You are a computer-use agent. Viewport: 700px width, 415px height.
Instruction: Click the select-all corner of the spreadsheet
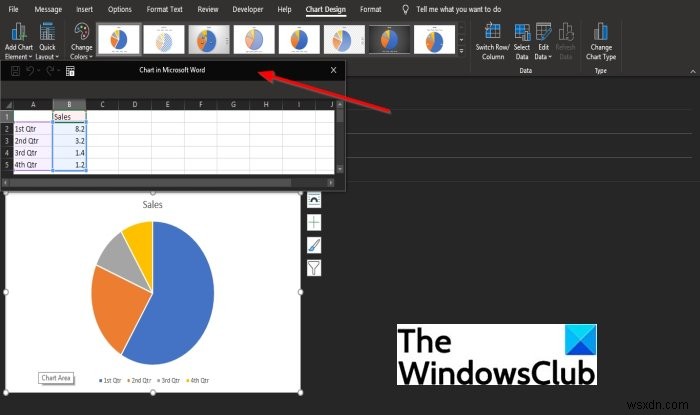7,104
